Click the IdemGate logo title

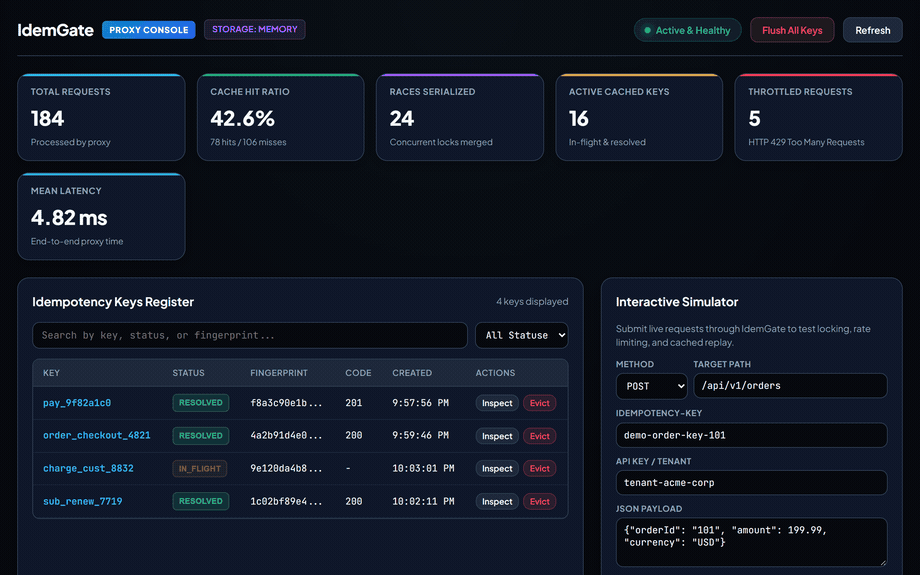click(x=55, y=30)
